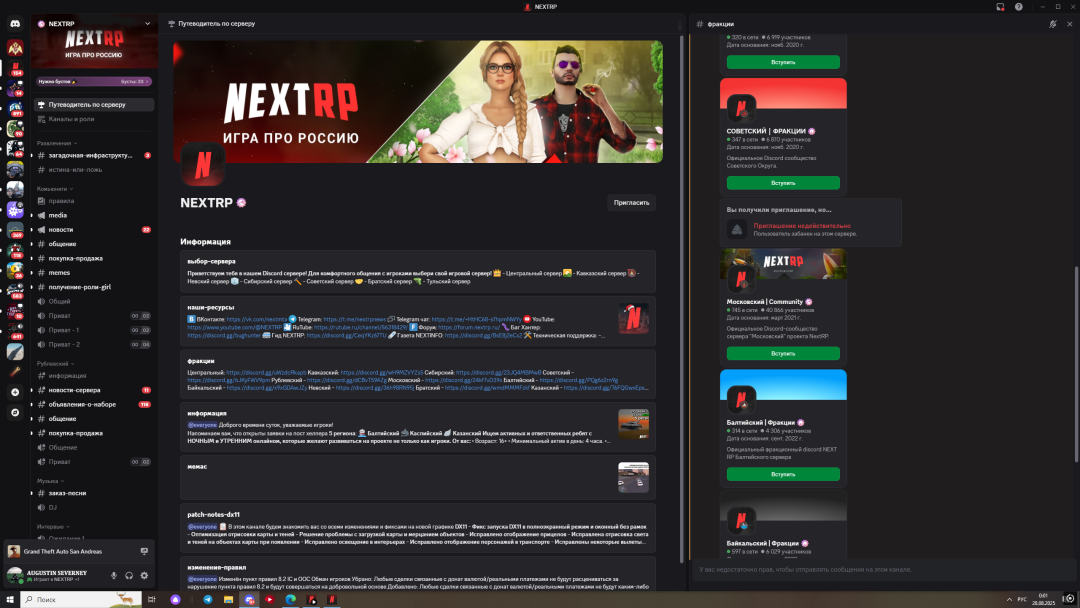The height and width of the screenshot is (608, 1080).
Task: Click the server boost goal progress bar
Action: 94,81
